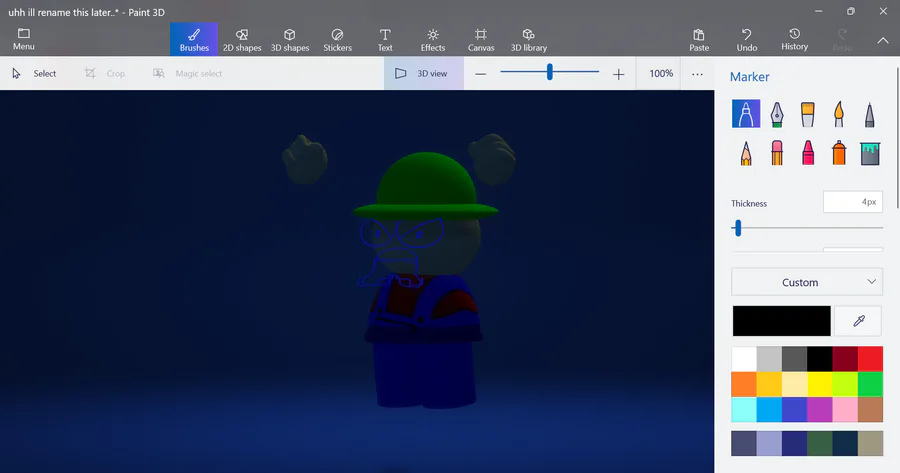The width and height of the screenshot is (900, 473).
Task: Choose the green color swatch
Action: (x=870, y=384)
